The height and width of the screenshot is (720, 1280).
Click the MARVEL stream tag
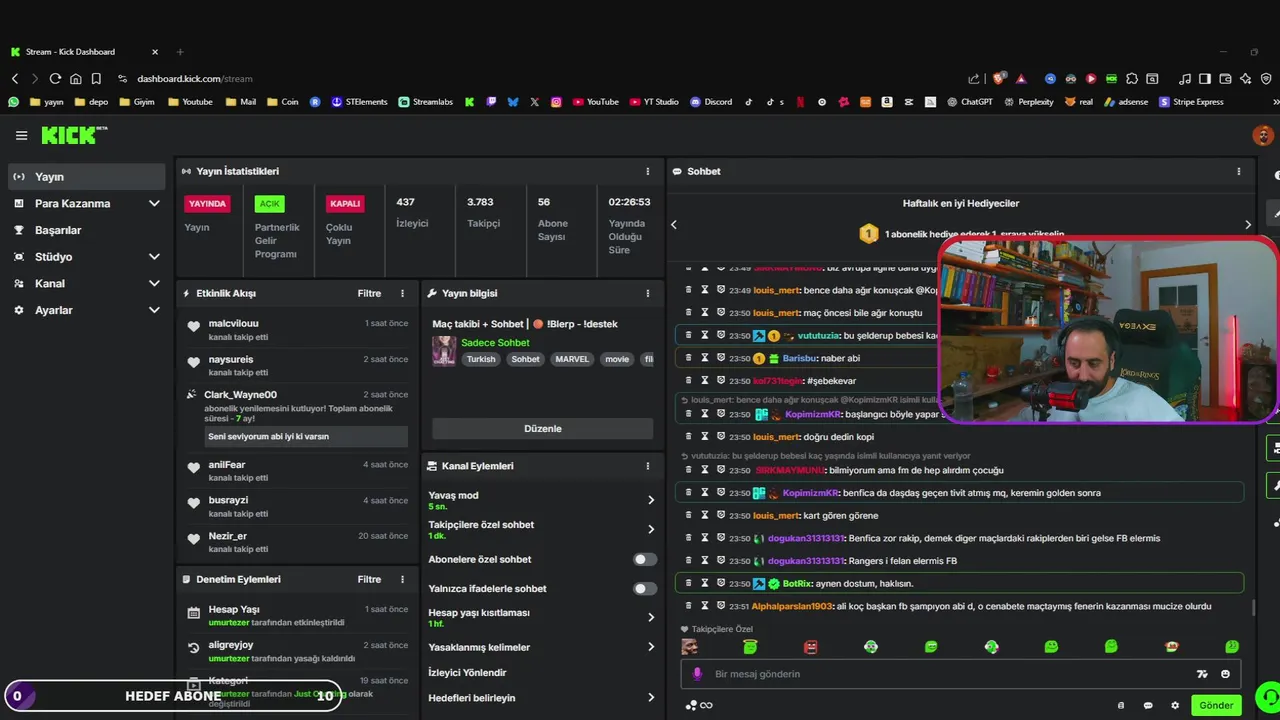click(572, 359)
